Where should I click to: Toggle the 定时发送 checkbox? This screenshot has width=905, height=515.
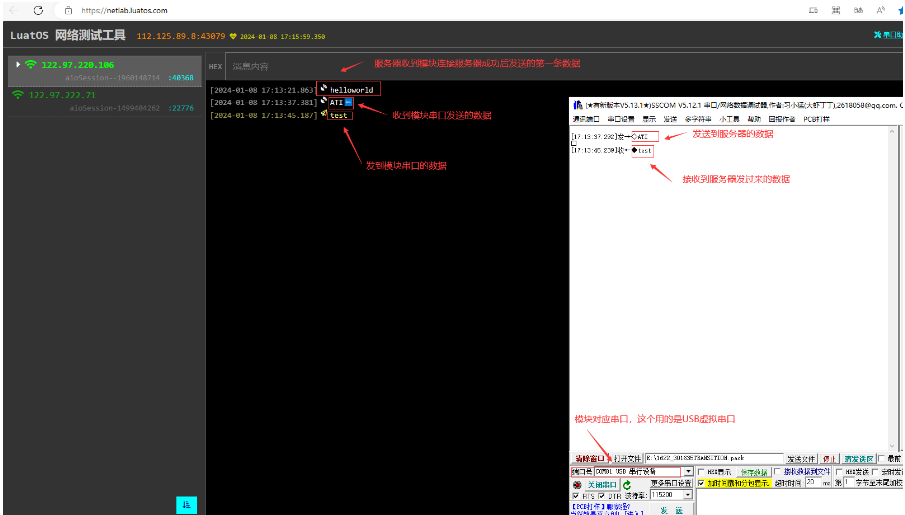coord(876,472)
